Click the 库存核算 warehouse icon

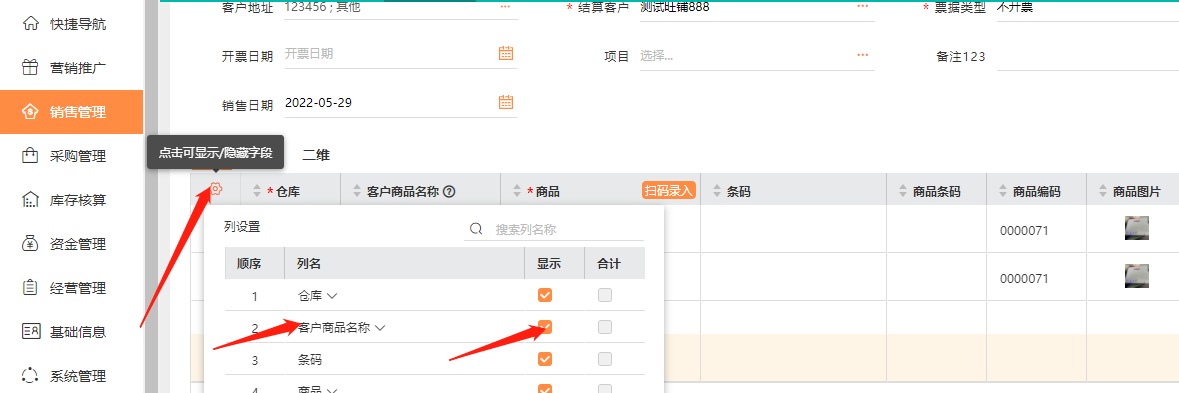(x=30, y=200)
